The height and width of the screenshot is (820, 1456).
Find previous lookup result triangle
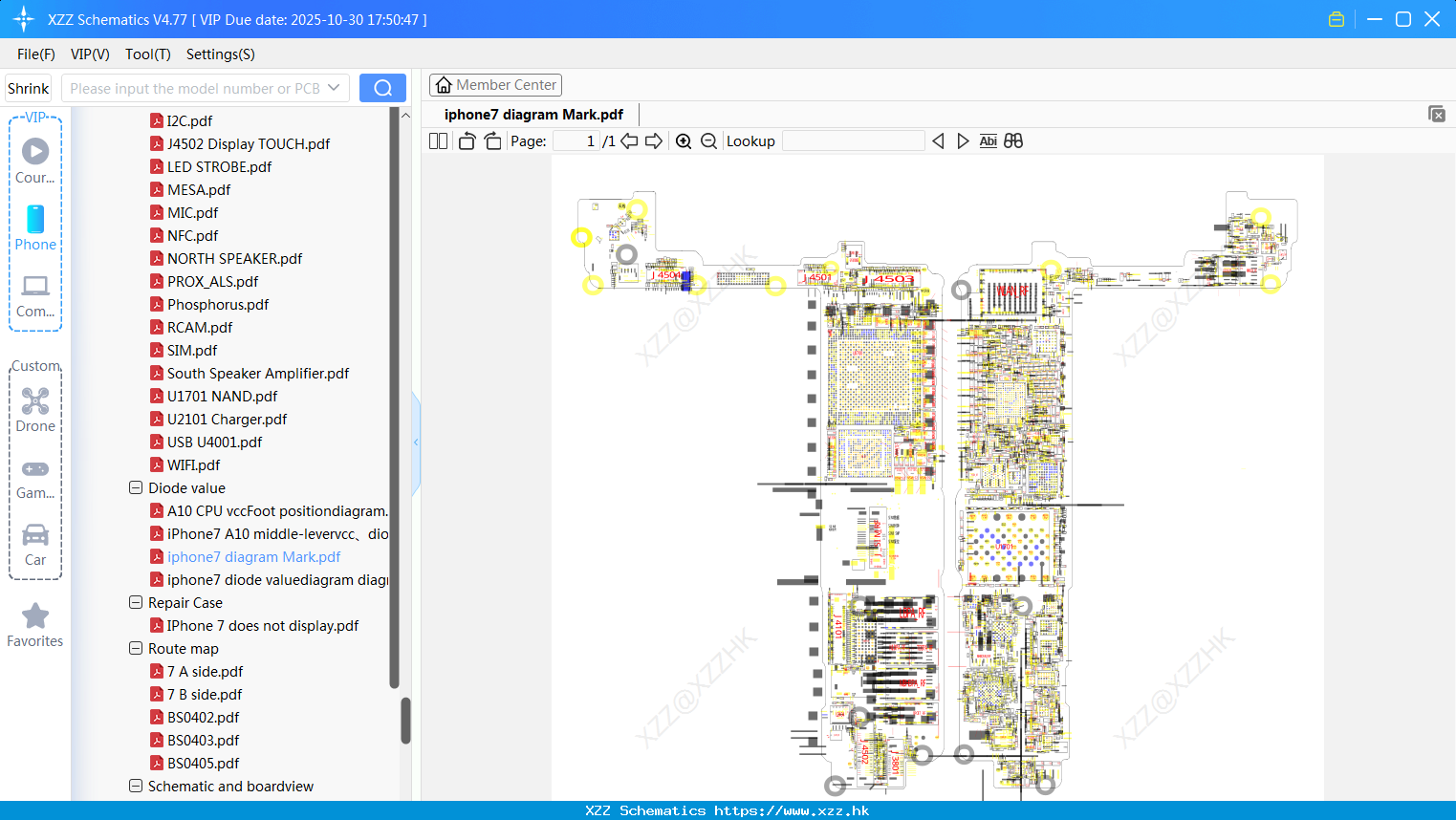[x=938, y=140]
